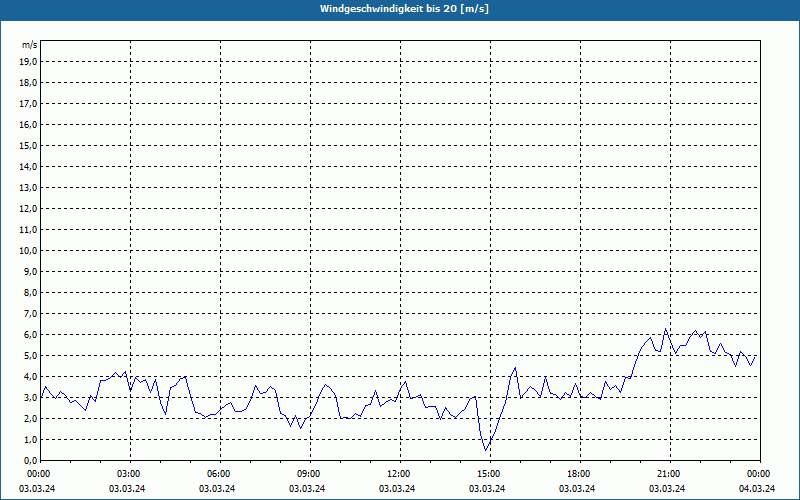Click the '15:00' time label
The width and height of the screenshot is (800, 500).
point(490,474)
